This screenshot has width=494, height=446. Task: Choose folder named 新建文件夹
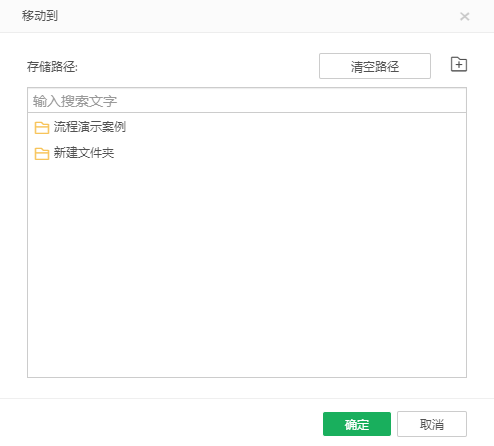(x=84, y=153)
